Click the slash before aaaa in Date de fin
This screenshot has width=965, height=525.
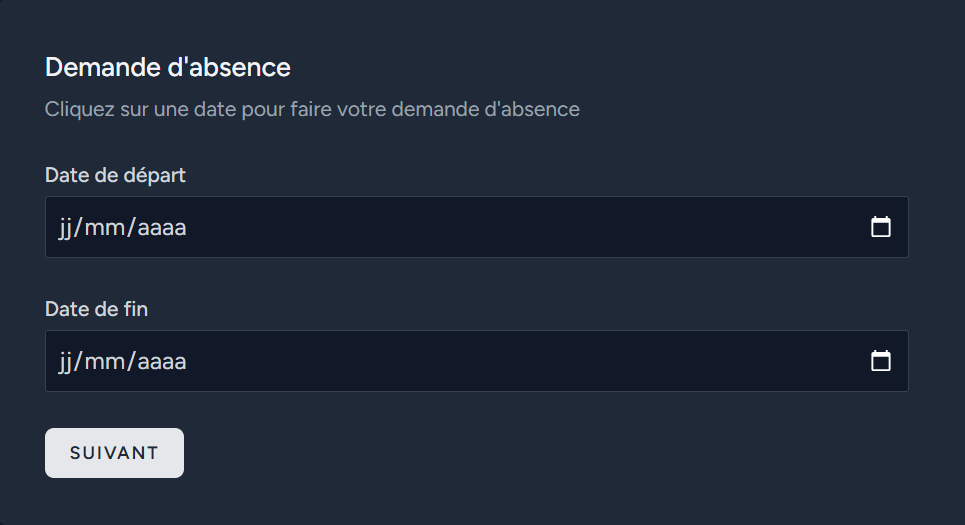tap(131, 362)
